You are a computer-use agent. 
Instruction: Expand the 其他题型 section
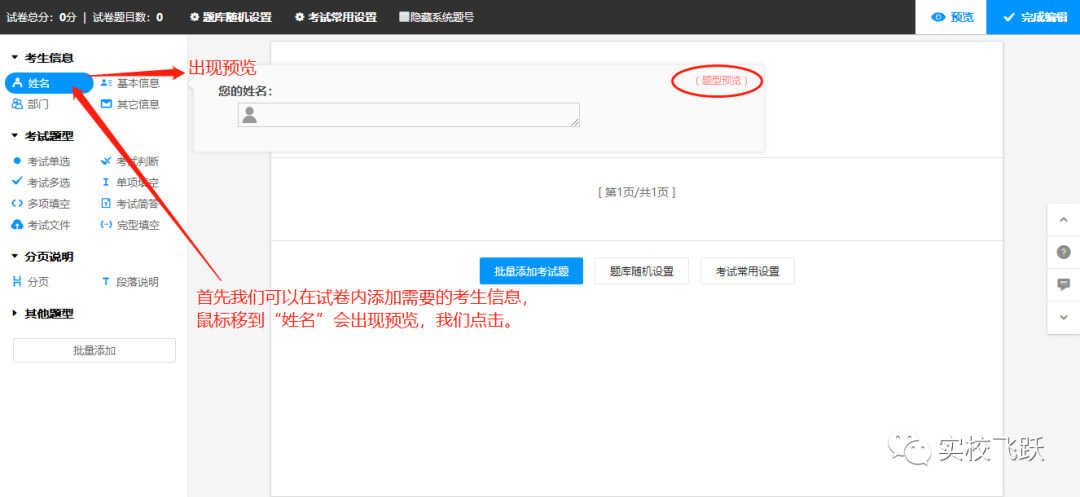click(x=43, y=314)
